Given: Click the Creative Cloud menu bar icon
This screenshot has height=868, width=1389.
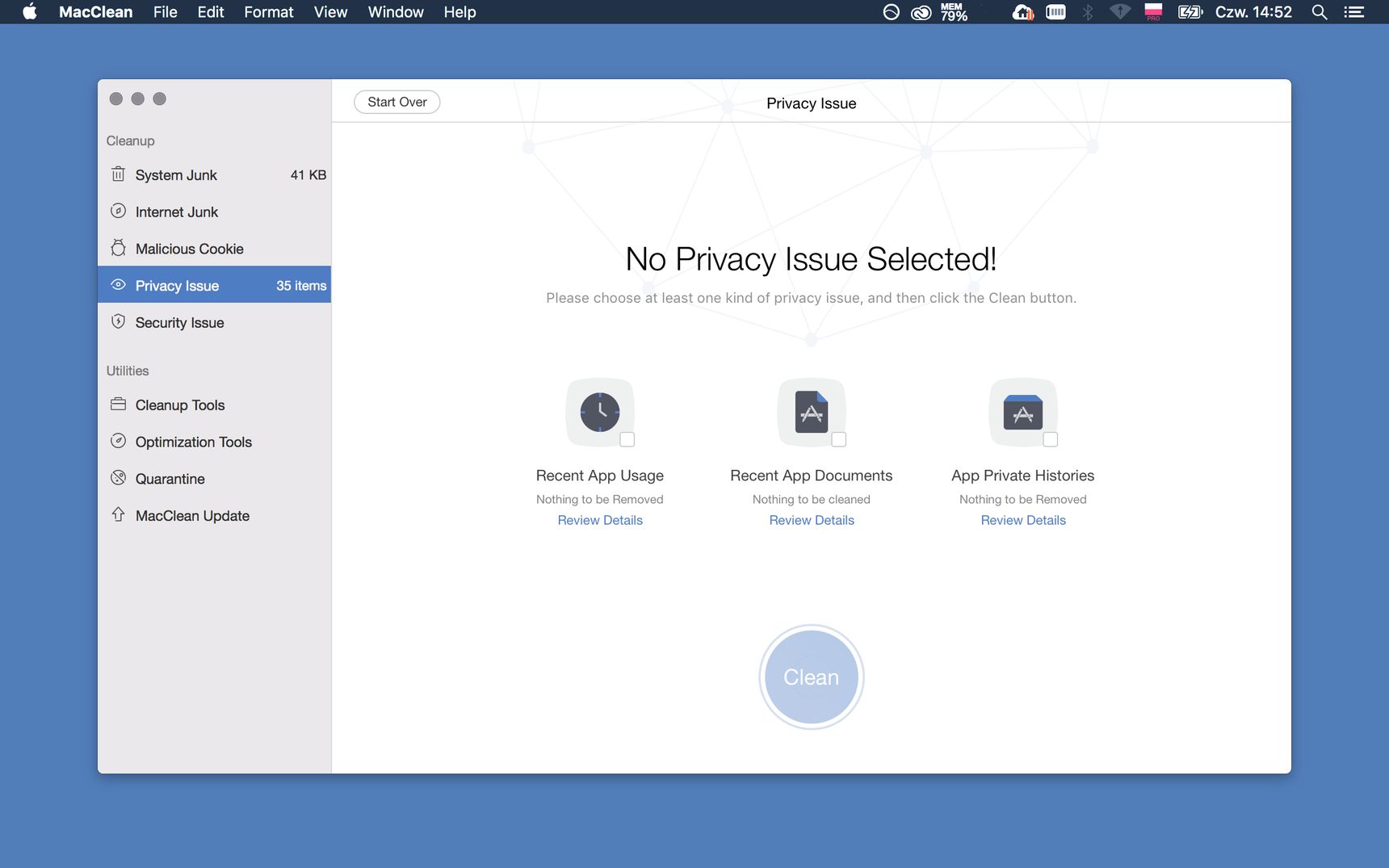Looking at the screenshot, I should point(921,12).
